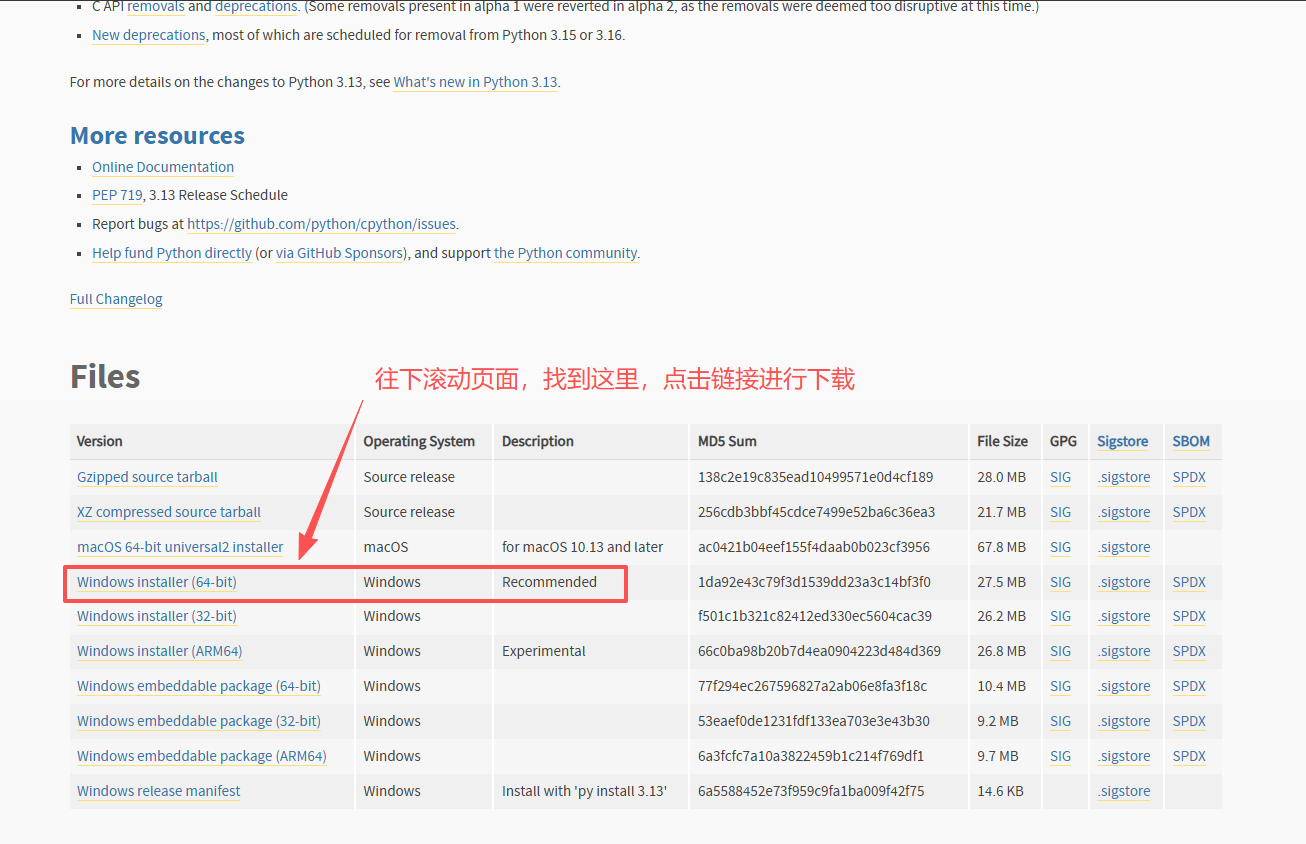Open the Sigstore column header link
The image size is (1306, 844).
coord(1122,441)
